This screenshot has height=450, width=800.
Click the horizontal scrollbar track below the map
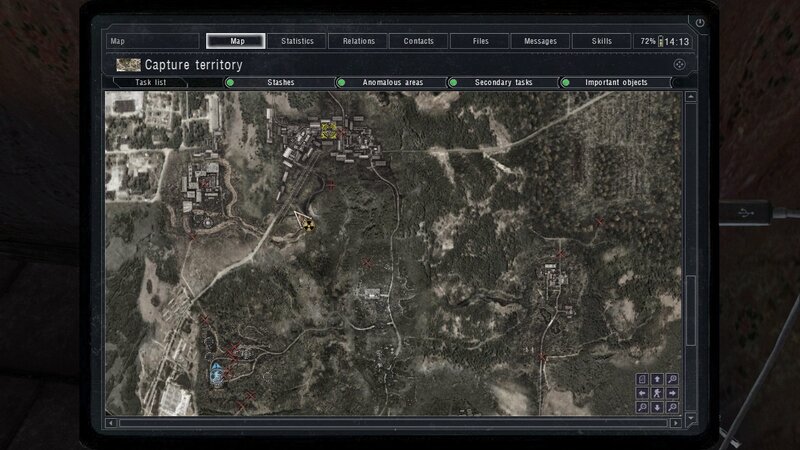pyautogui.click(x=393, y=423)
